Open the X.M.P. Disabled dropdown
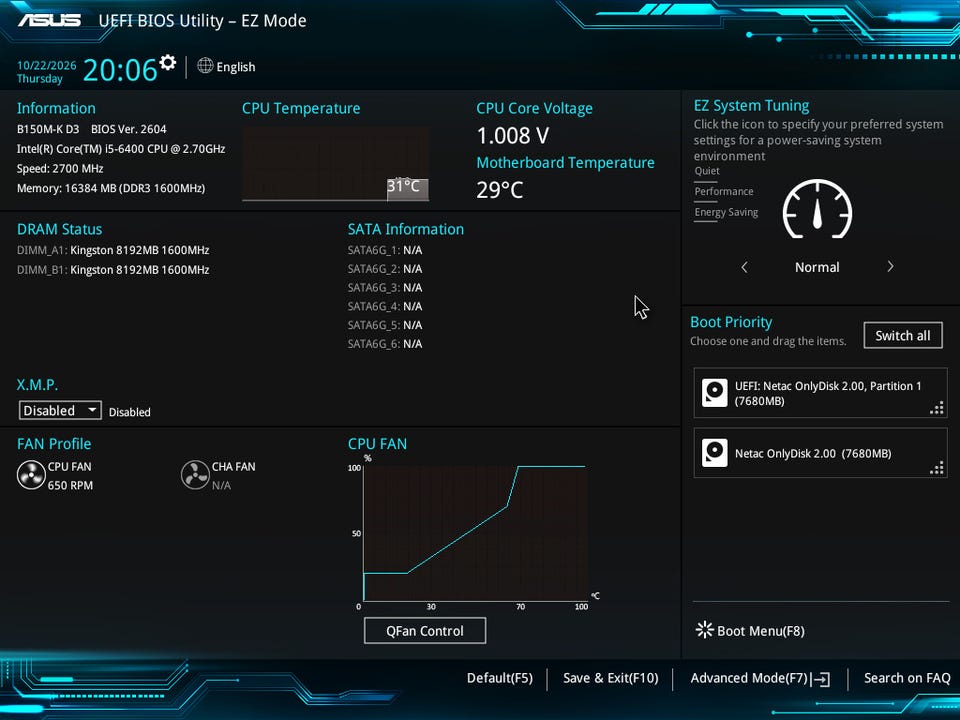The width and height of the screenshot is (960, 720). (60, 410)
